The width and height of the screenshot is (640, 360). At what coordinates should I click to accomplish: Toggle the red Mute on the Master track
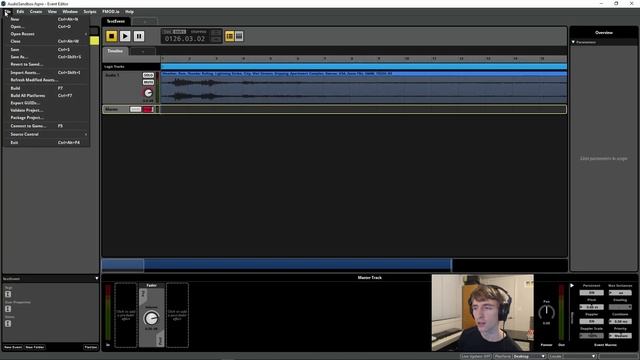148,109
